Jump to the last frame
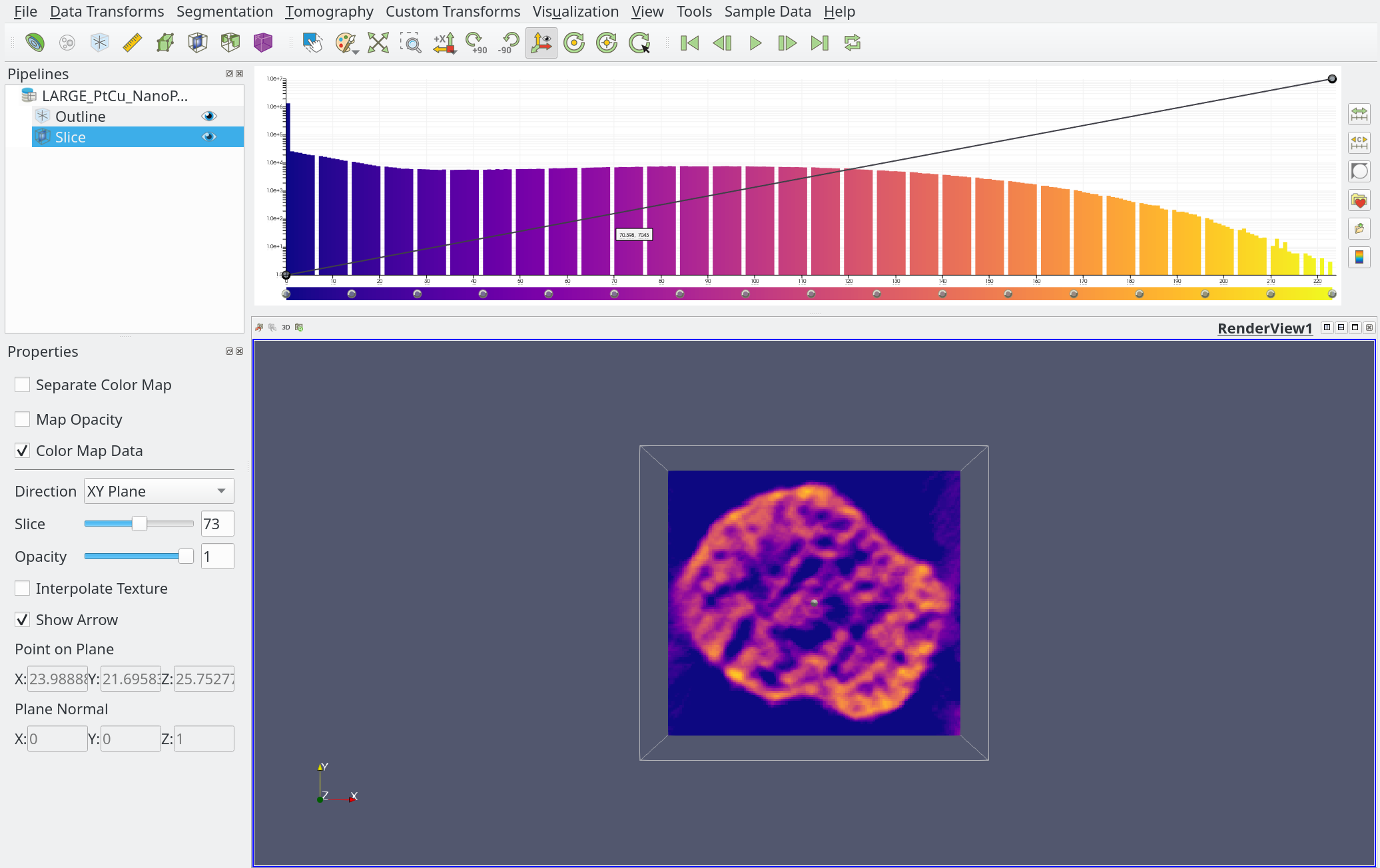The height and width of the screenshot is (868, 1380). 820,43
